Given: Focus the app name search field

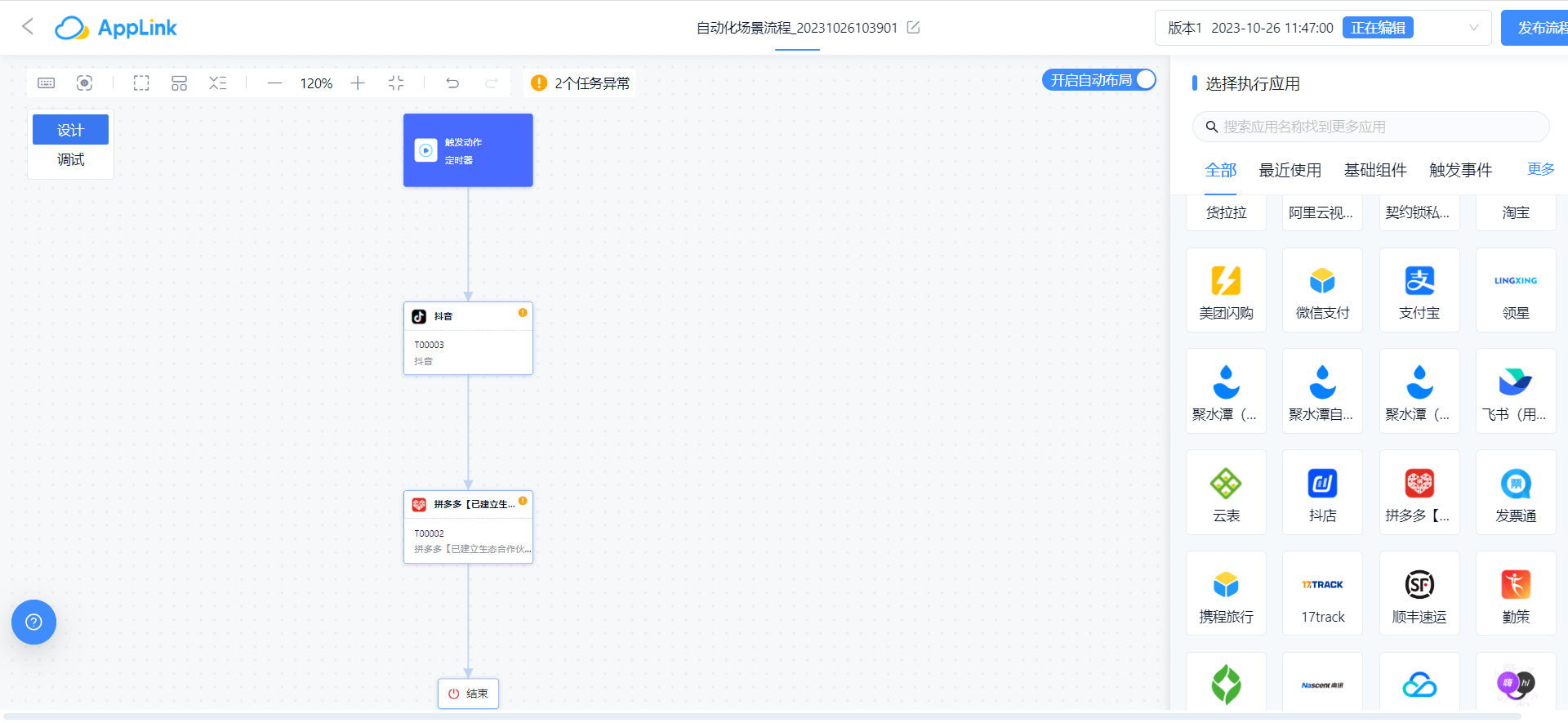Looking at the screenshot, I should click(x=1371, y=127).
